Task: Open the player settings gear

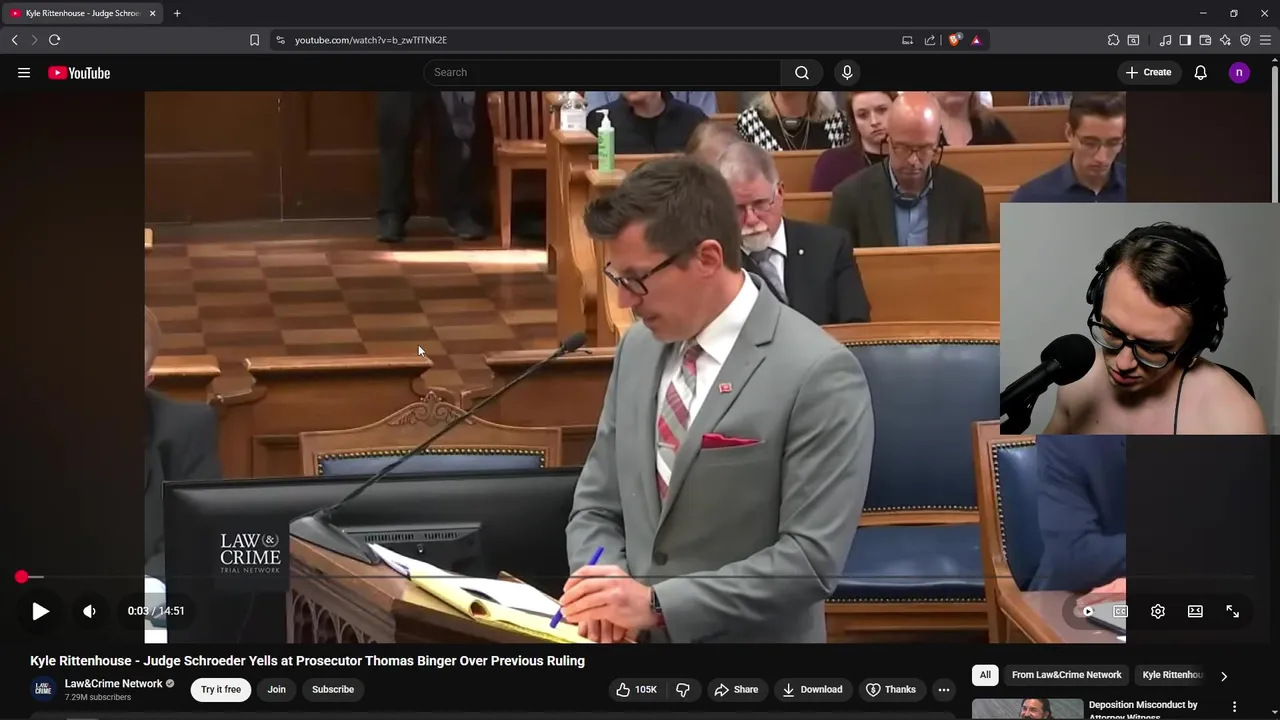Action: pos(1157,611)
